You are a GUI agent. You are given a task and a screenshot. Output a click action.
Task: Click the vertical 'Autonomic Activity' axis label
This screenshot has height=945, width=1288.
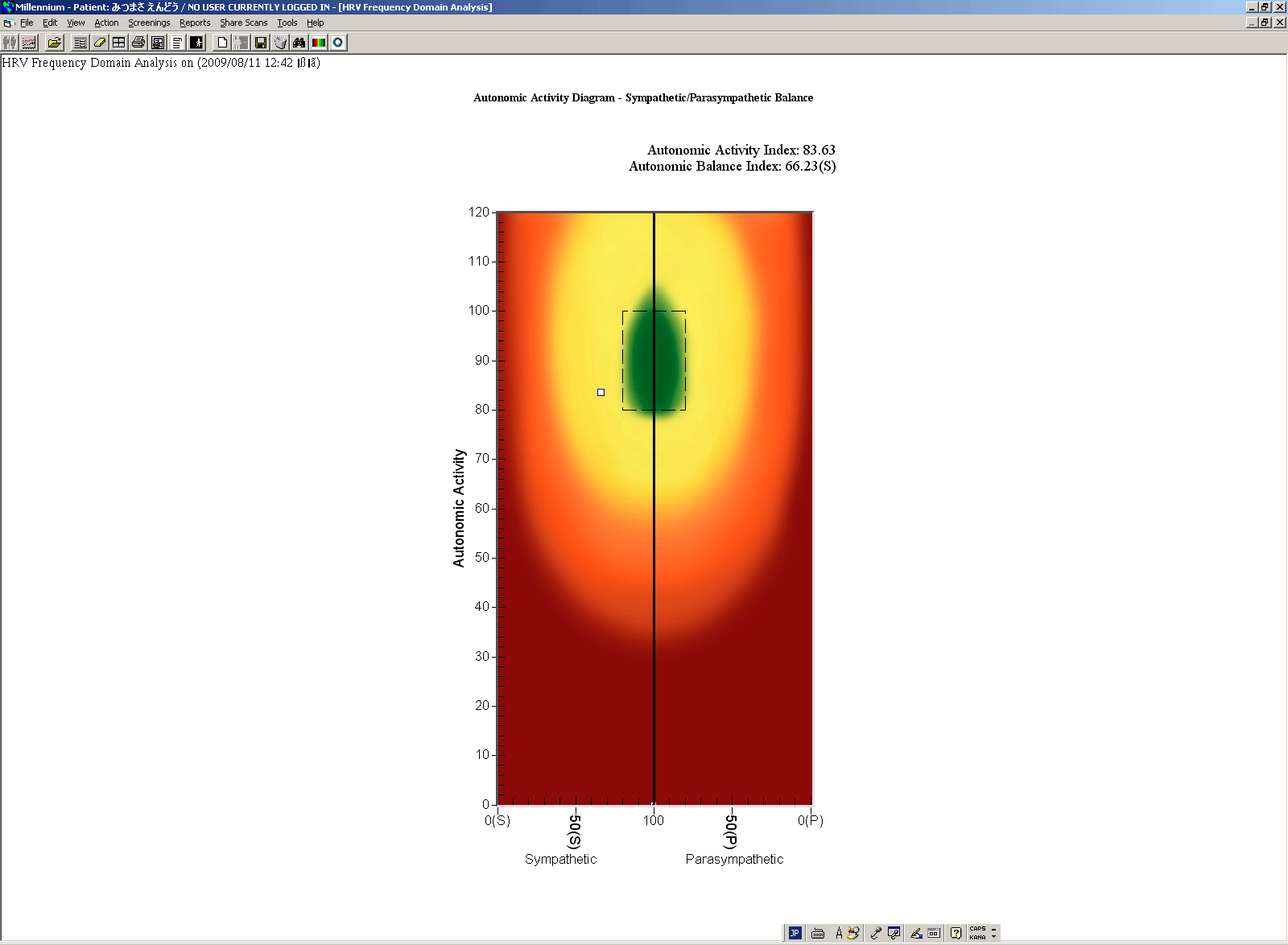coord(459,508)
